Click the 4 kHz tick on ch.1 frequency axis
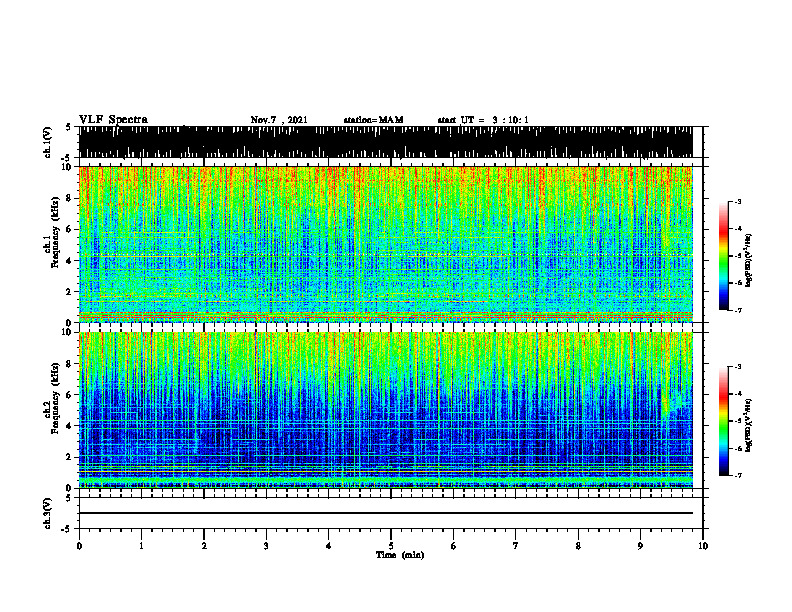Screen dimensions: 792x612 pos(70,261)
